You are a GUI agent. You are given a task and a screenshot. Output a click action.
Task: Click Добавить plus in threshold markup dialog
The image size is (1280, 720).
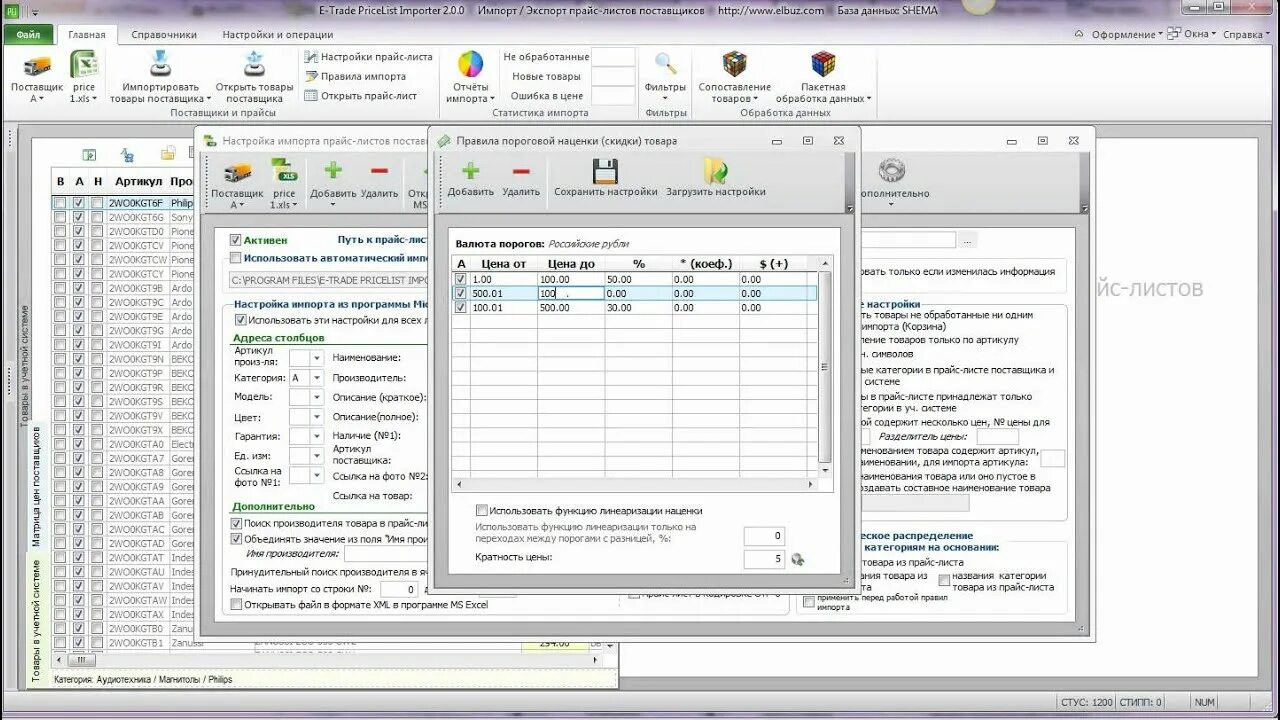click(470, 171)
